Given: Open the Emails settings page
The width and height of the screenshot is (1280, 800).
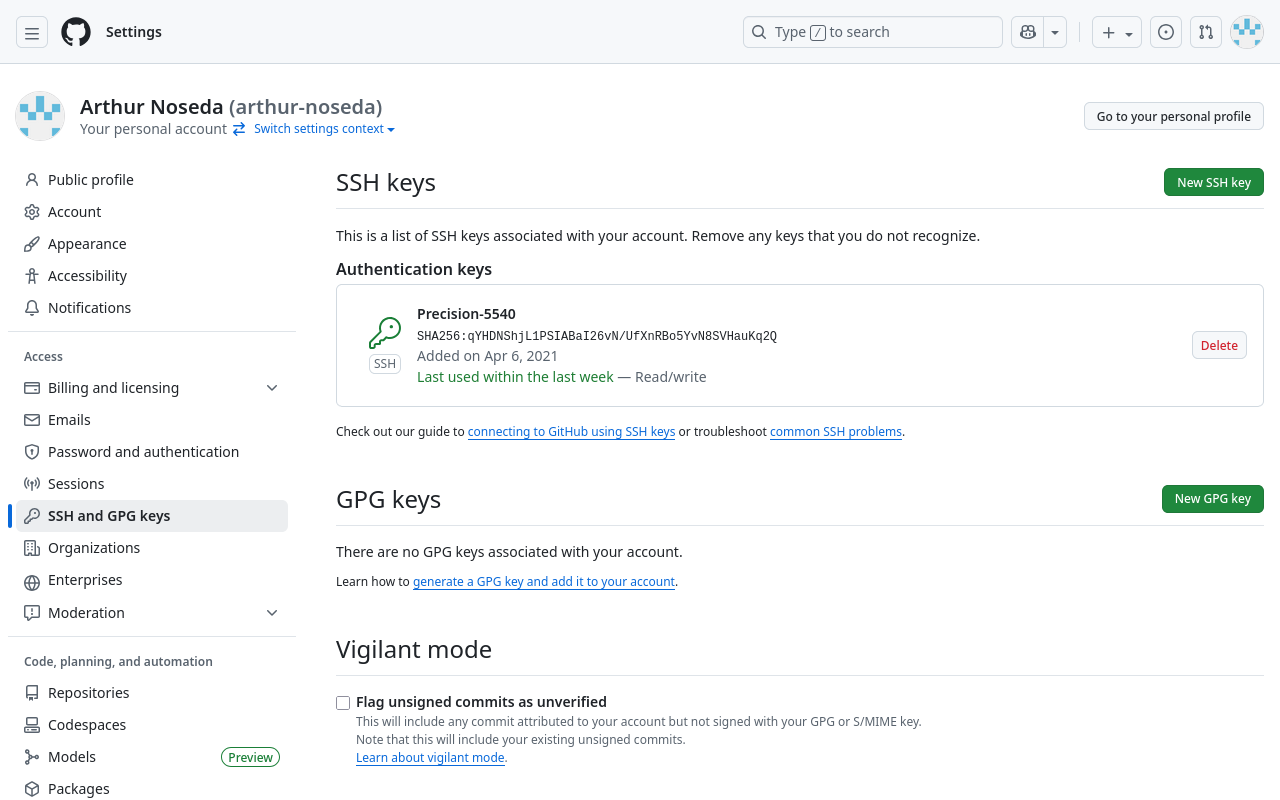Looking at the screenshot, I should [x=70, y=419].
